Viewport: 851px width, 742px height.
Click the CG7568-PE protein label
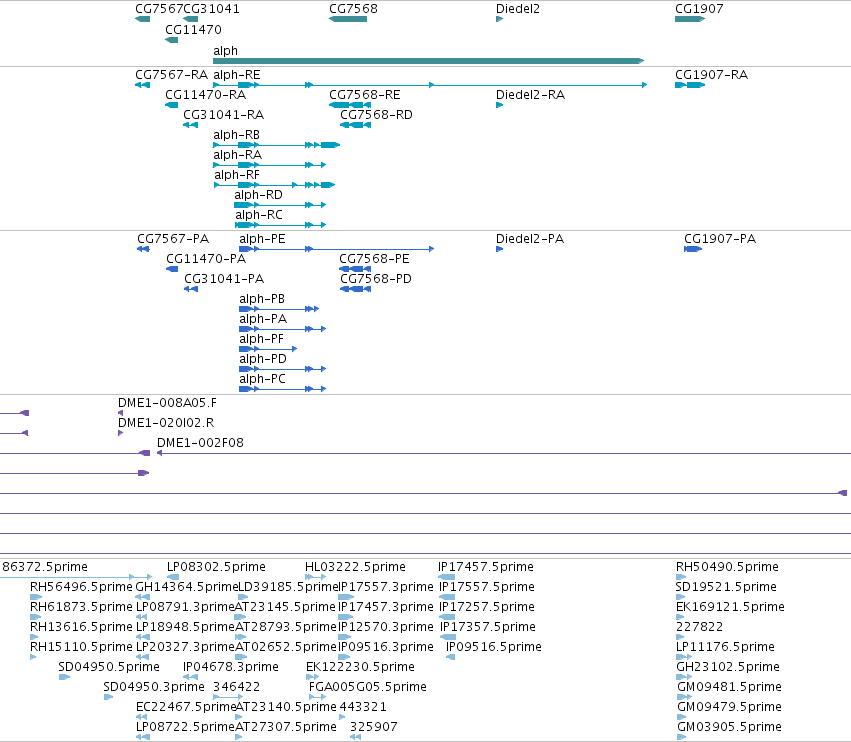pyautogui.click(x=374, y=258)
